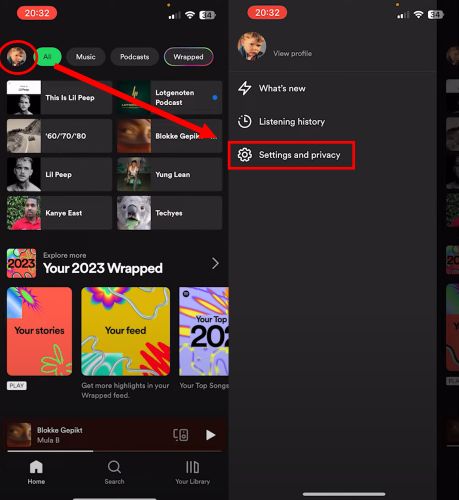This screenshot has width=459, height=500.
Task: Open Kanye East tile
Action: click(59, 213)
